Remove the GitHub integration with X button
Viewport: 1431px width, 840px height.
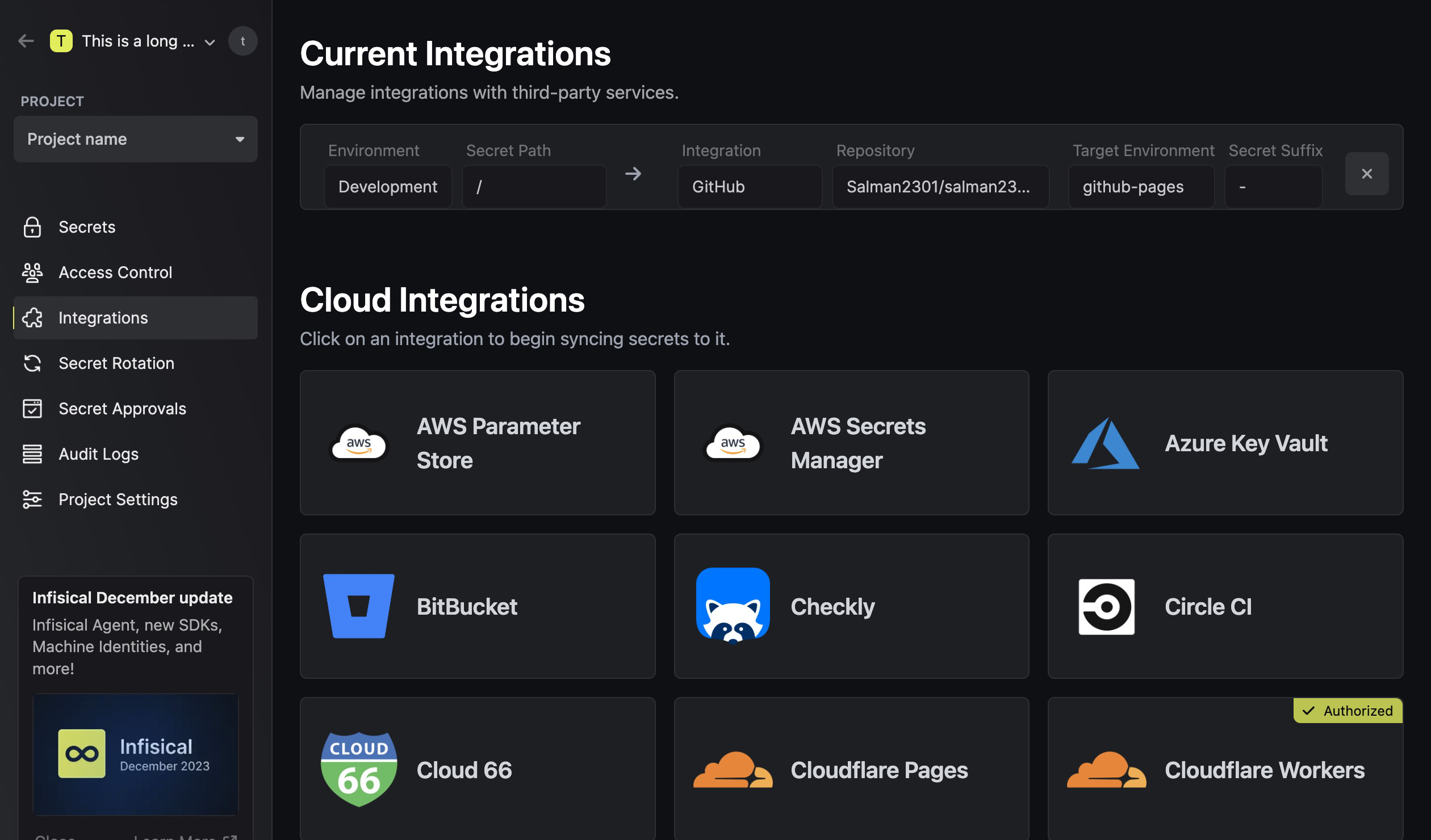pos(1367,174)
